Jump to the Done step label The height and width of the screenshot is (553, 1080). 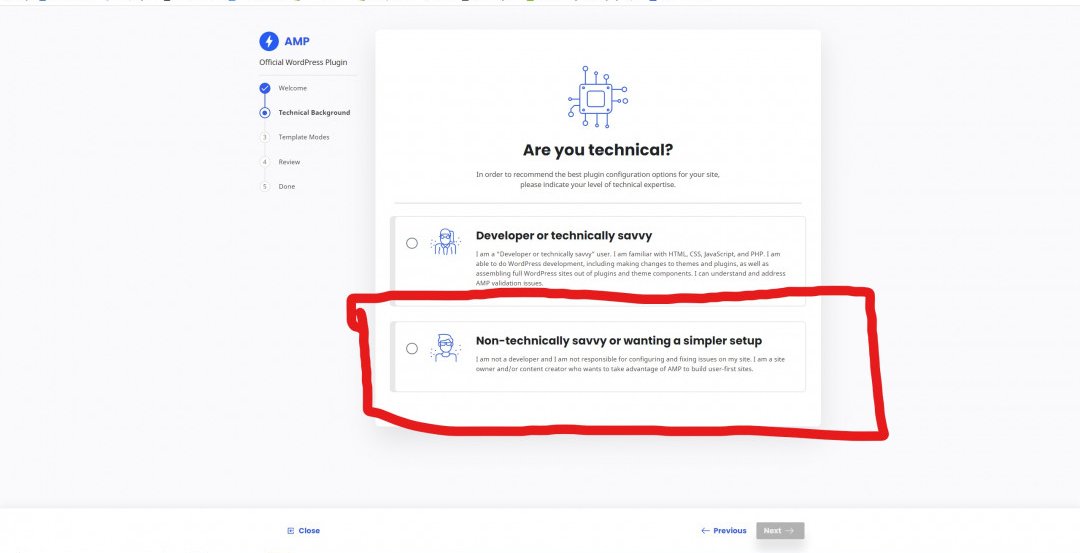pos(286,186)
